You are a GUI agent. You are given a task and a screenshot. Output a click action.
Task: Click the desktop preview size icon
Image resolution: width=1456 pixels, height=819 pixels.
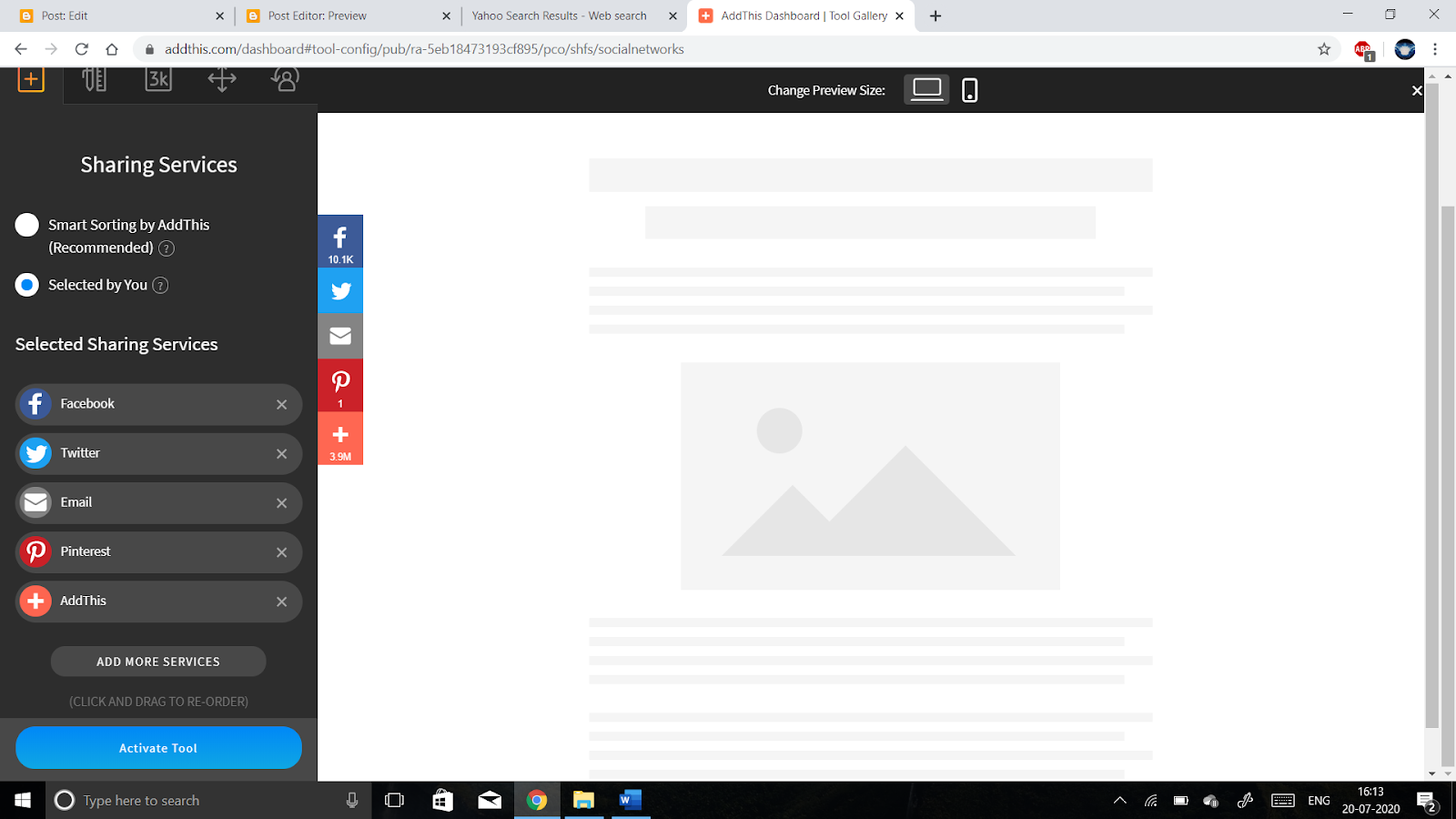(x=925, y=89)
